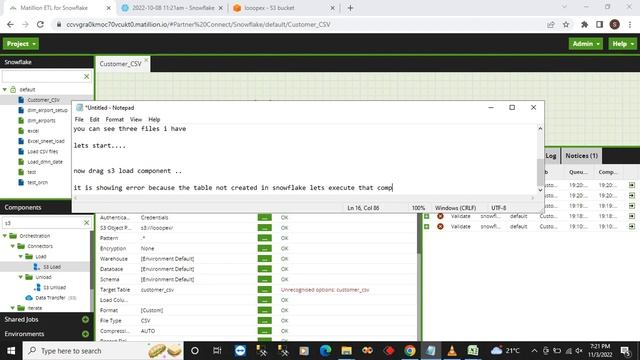Image resolution: width=640 pixels, height=360 pixels.
Task: Open the Chrome profile avatar
Action: coord(615,24)
